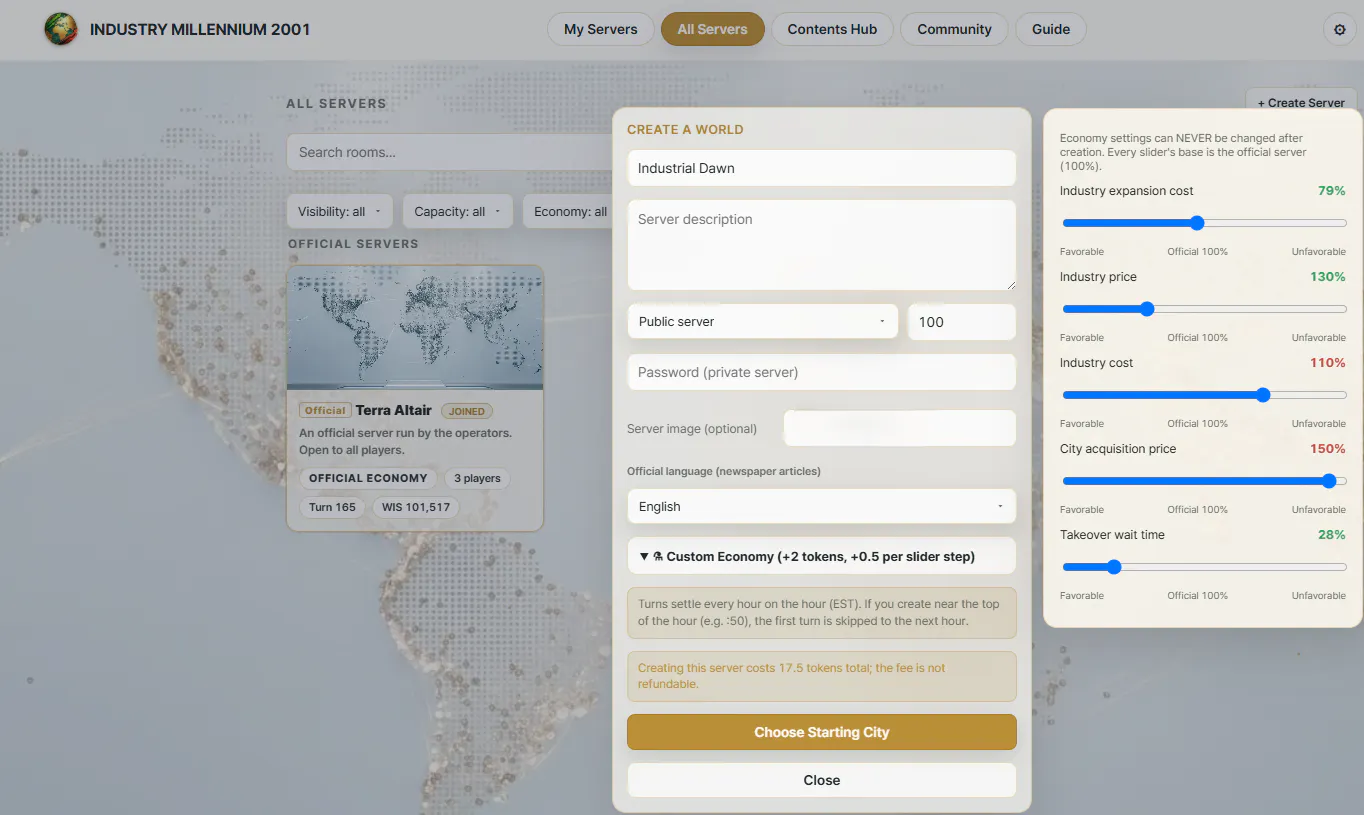Image resolution: width=1364 pixels, height=815 pixels.
Task: Open the Economy filter dropdown
Action: [x=568, y=211]
